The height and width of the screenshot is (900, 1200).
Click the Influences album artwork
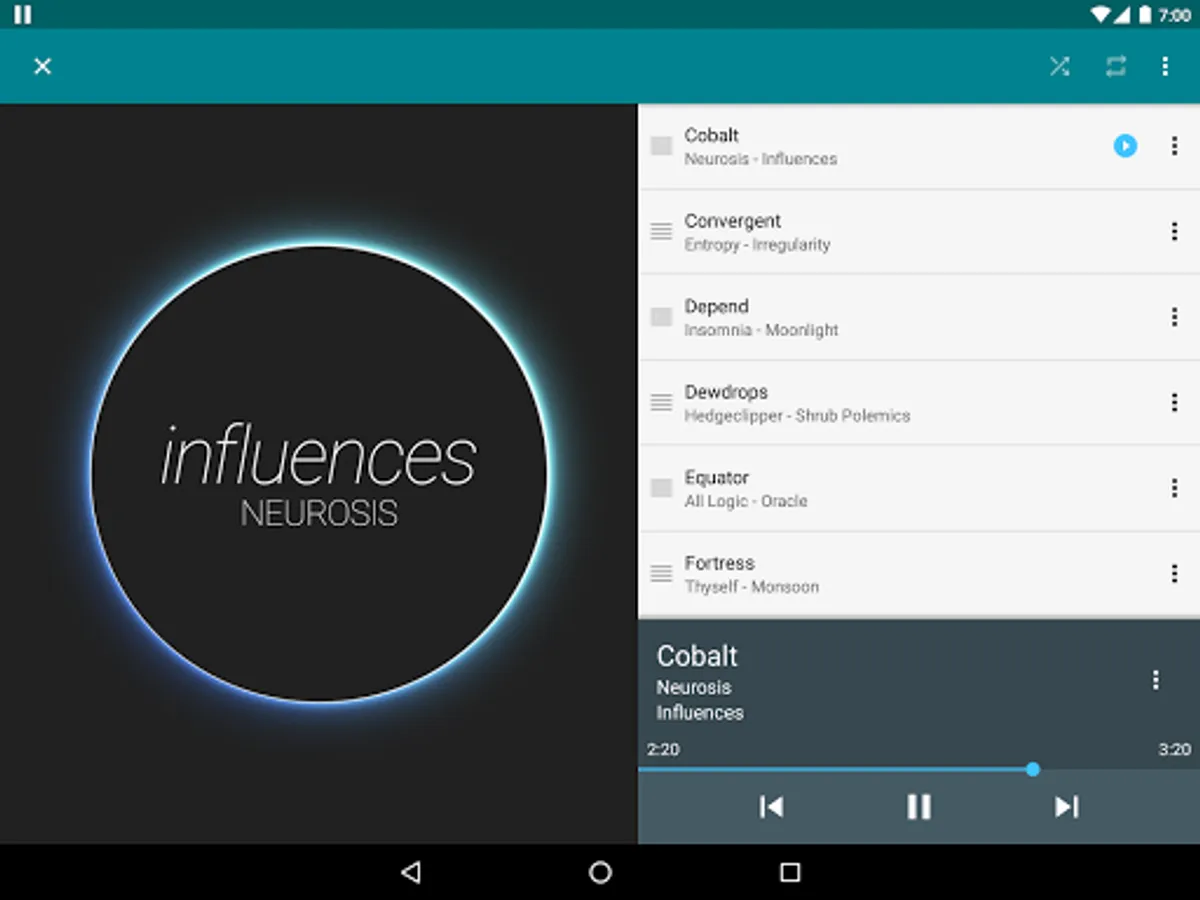tap(319, 473)
